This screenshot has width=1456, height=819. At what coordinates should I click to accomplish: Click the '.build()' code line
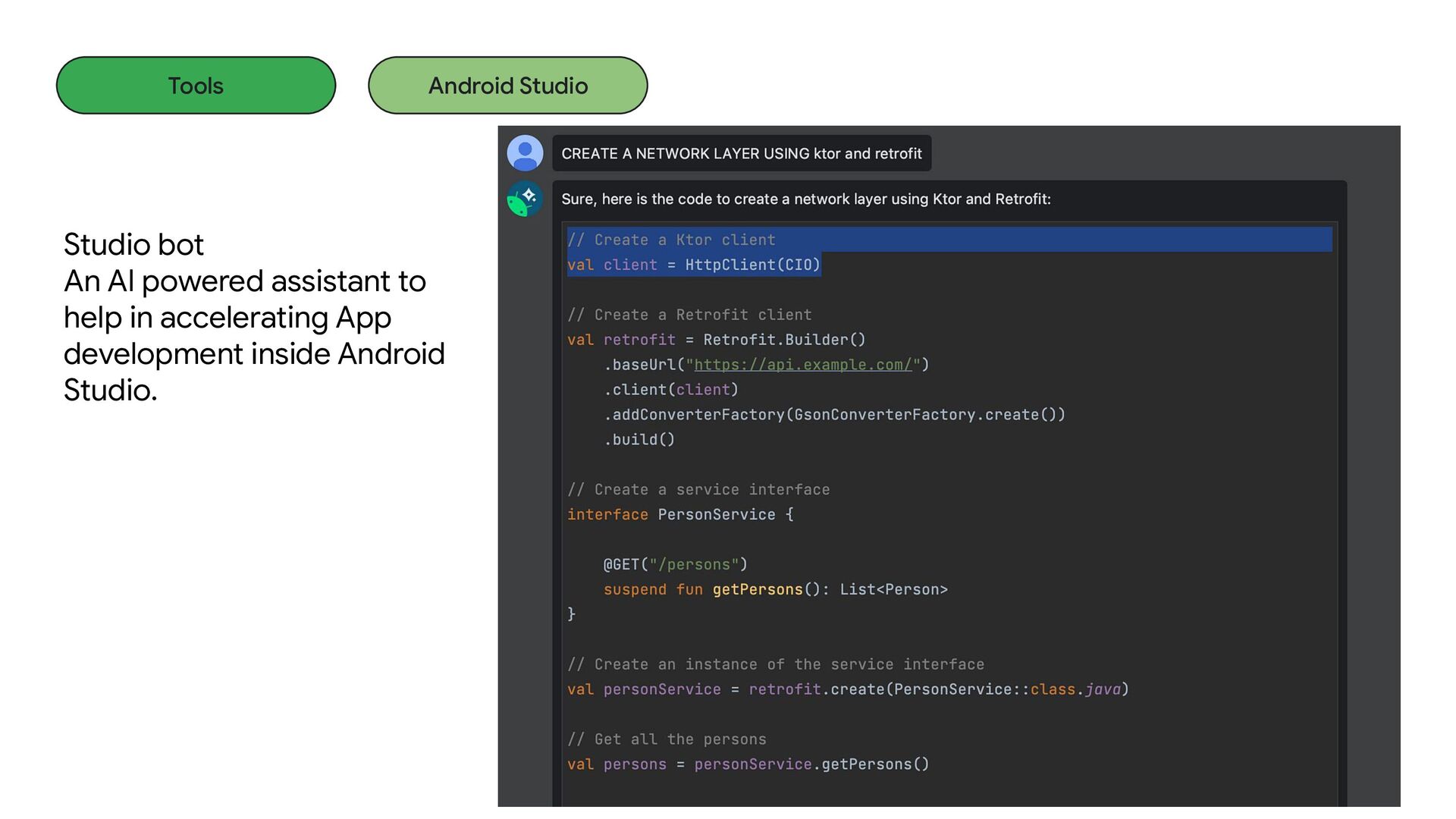[x=639, y=440]
